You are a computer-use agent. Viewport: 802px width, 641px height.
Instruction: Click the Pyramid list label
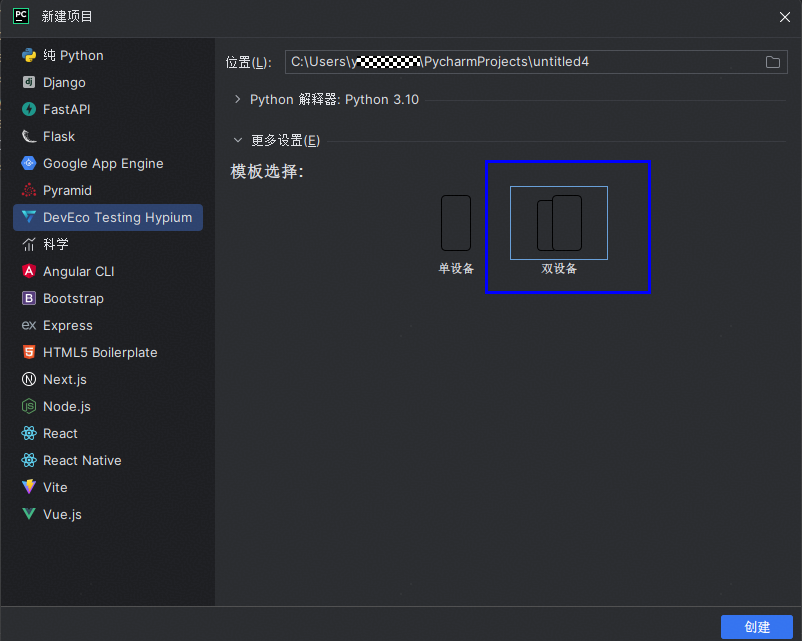tap(68, 191)
